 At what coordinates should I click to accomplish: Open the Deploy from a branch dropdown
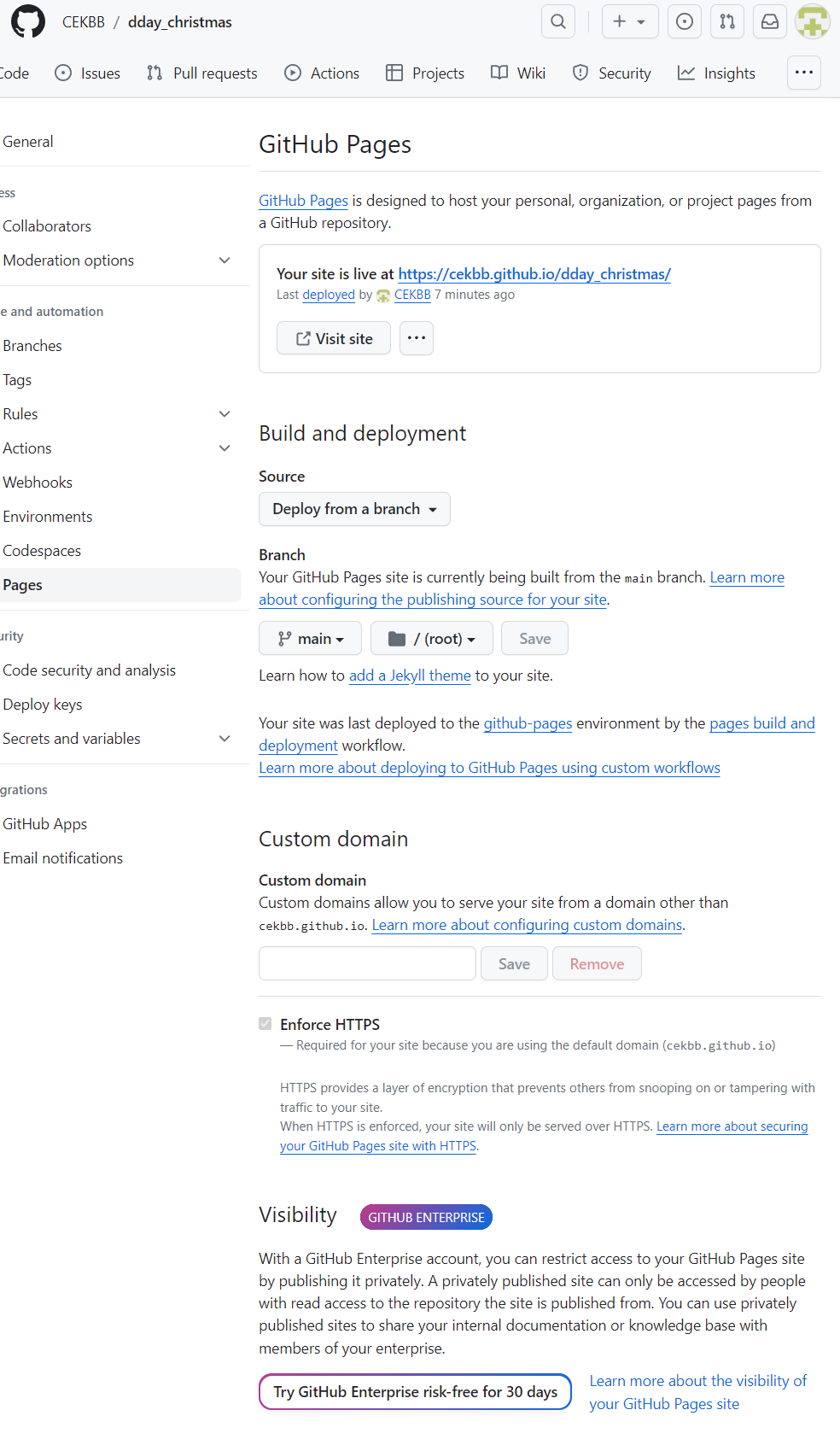point(354,509)
